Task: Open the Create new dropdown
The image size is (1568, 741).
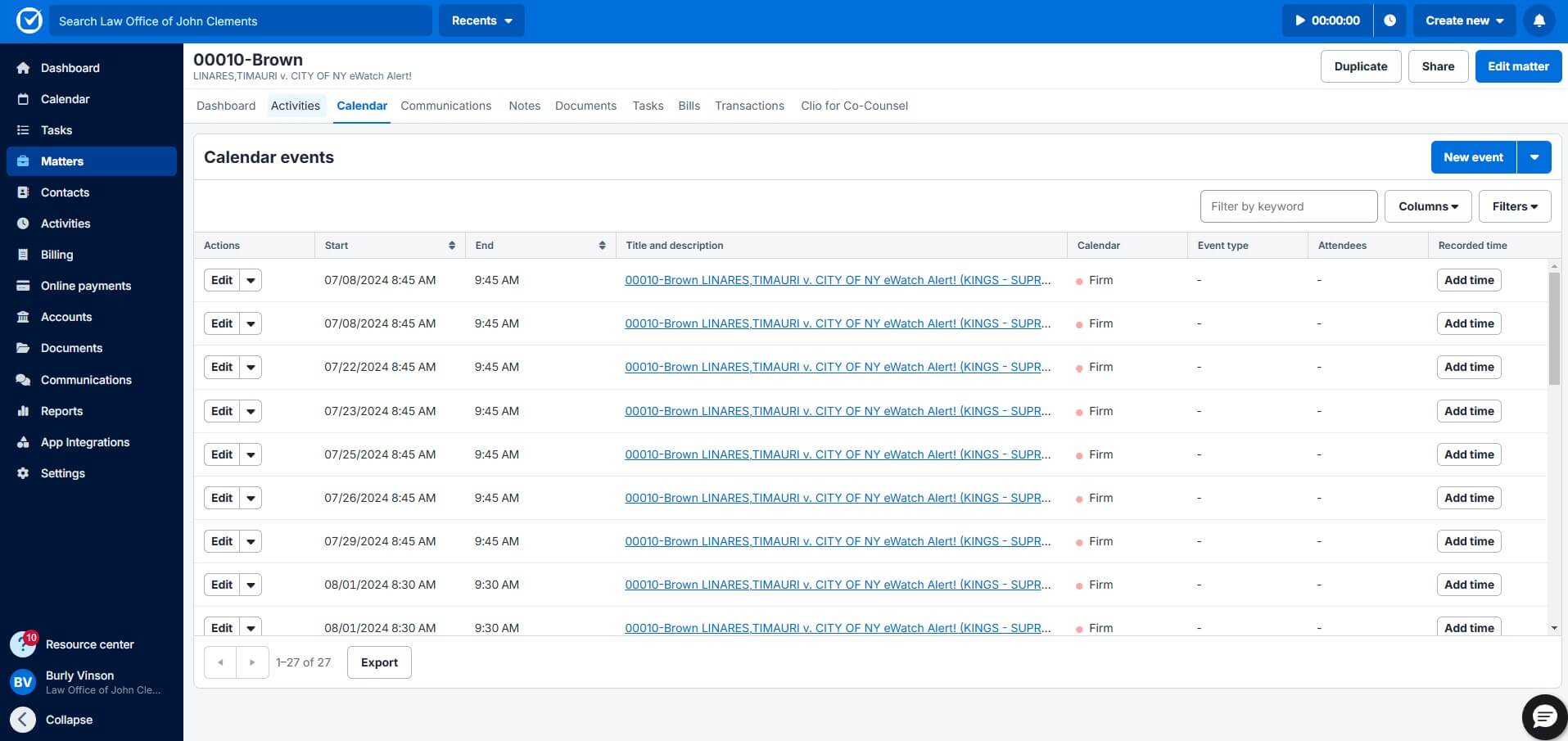Action: click(x=1464, y=20)
